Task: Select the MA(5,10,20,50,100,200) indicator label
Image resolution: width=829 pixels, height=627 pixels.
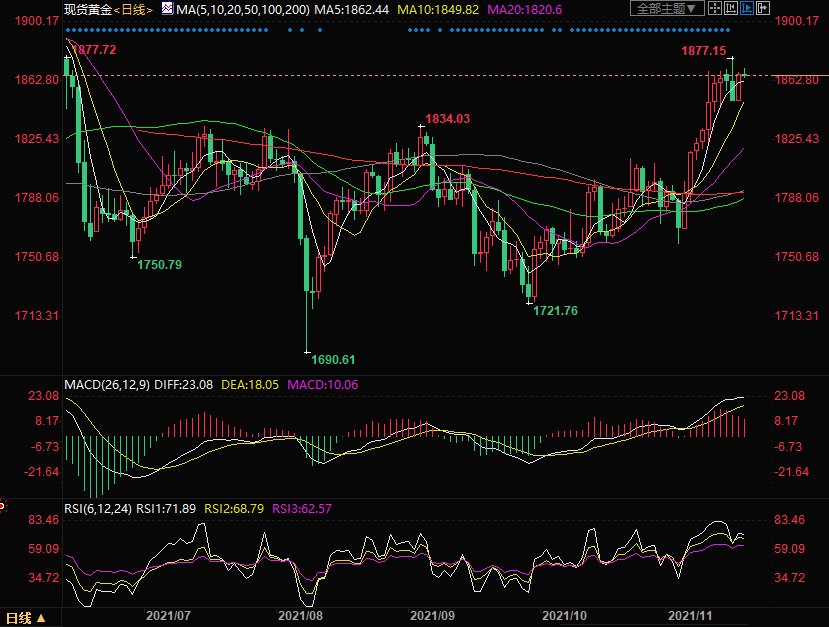Action: (241, 9)
